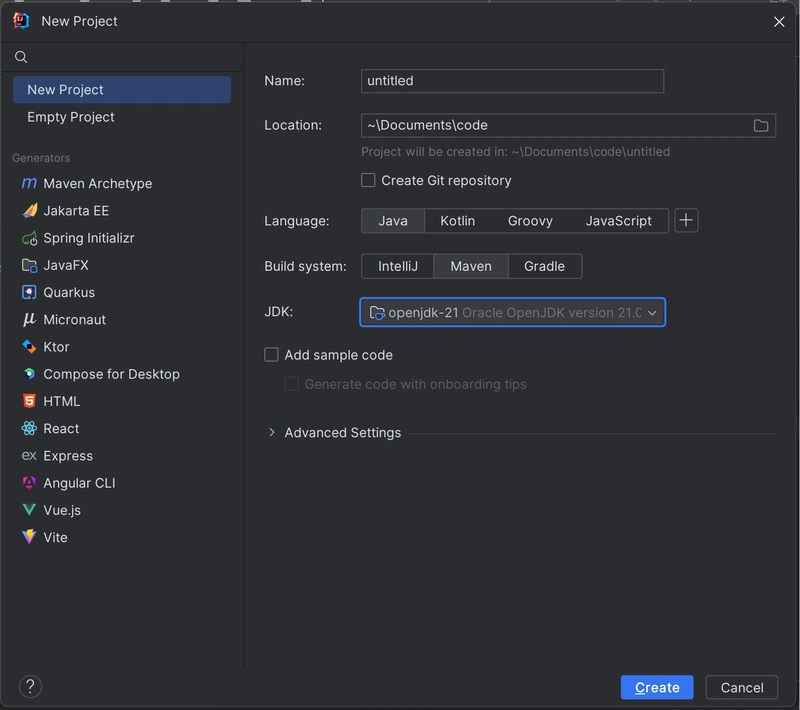The width and height of the screenshot is (800, 710).
Task: Choose the Angular CLI generator icon
Action: [29, 483]
